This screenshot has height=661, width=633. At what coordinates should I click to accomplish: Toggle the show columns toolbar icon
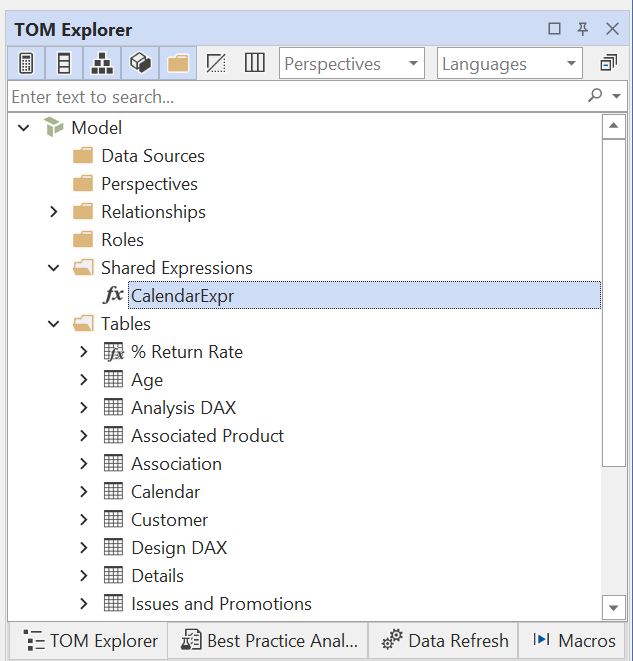point(64,63)
